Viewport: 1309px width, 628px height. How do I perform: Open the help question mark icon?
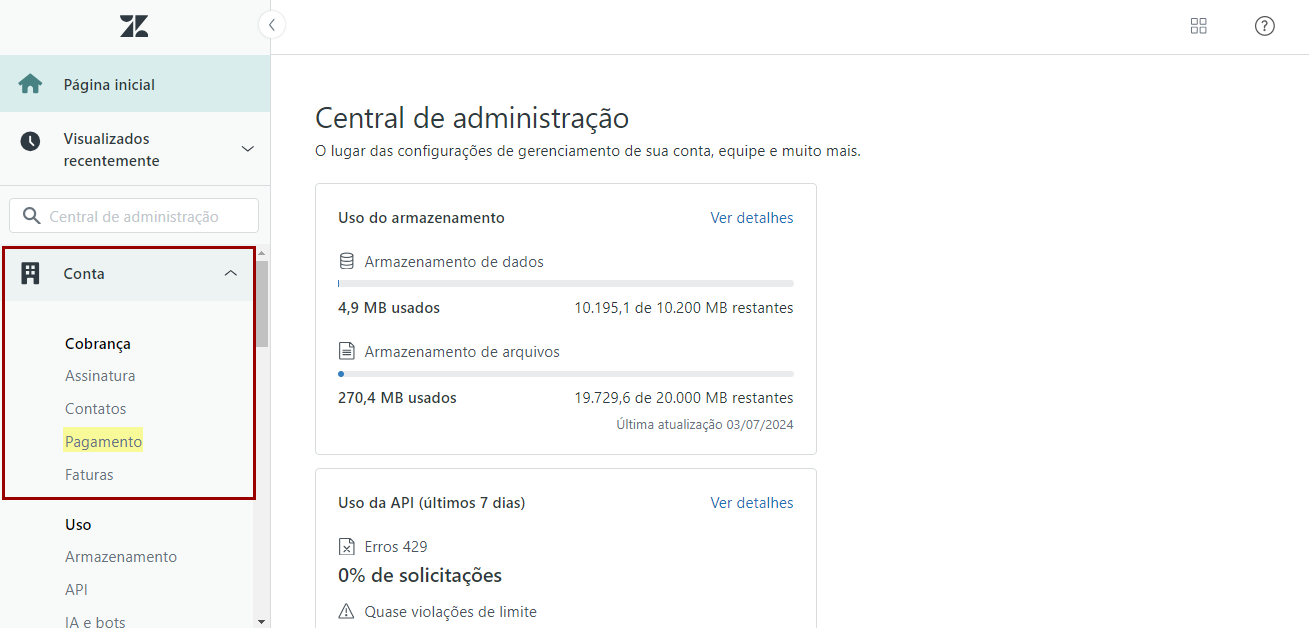tap(1264, 27)
